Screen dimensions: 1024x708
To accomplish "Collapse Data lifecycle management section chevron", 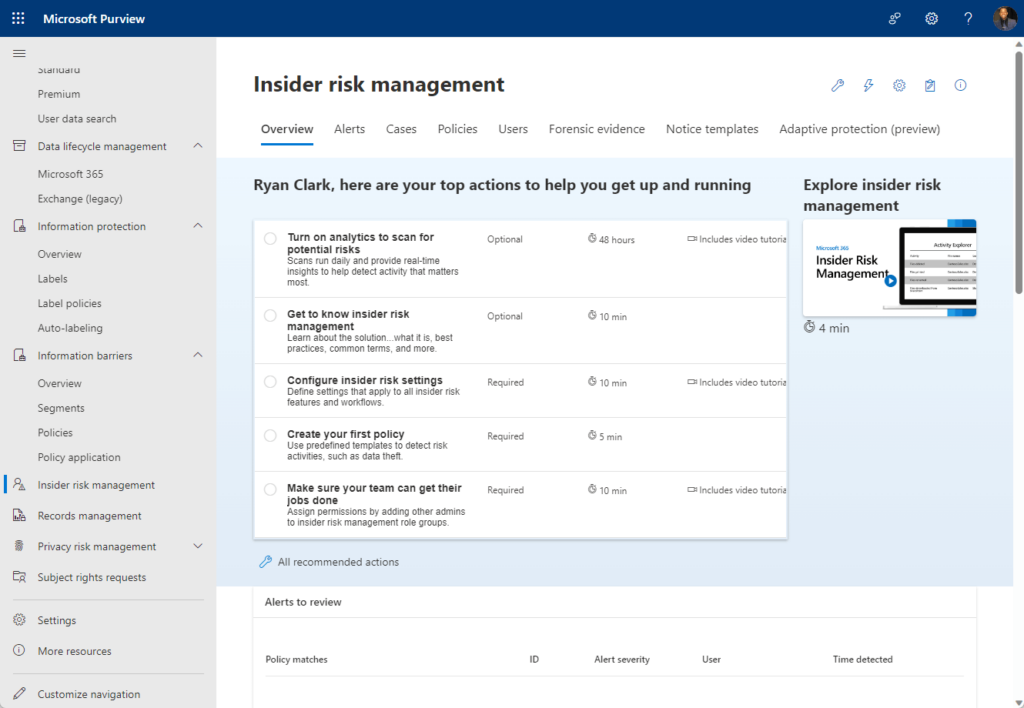I will tap(198, 146).
